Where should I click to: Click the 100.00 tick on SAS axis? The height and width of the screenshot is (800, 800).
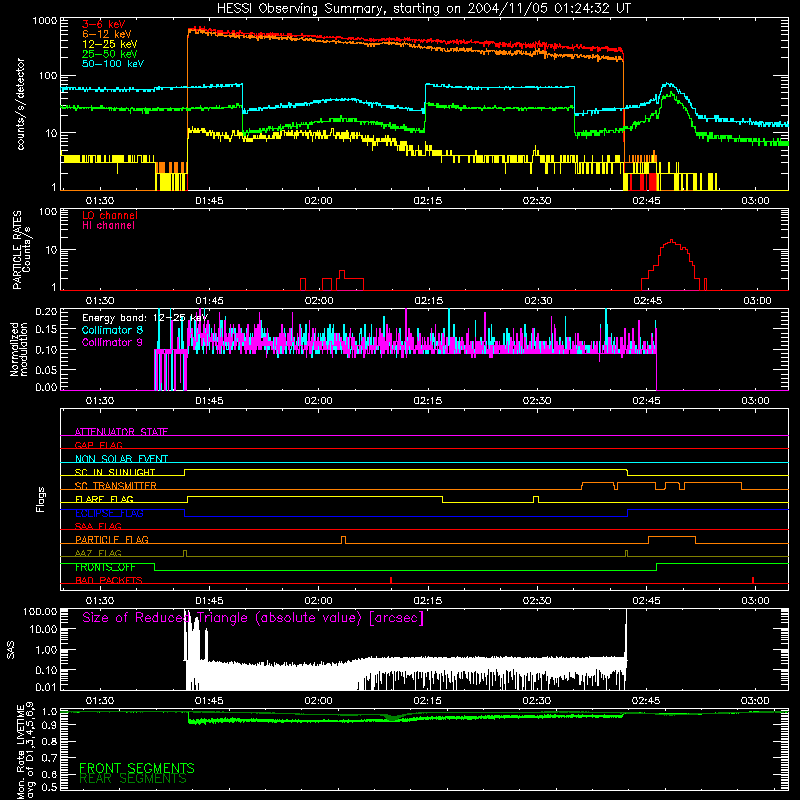tap(40, 611)
